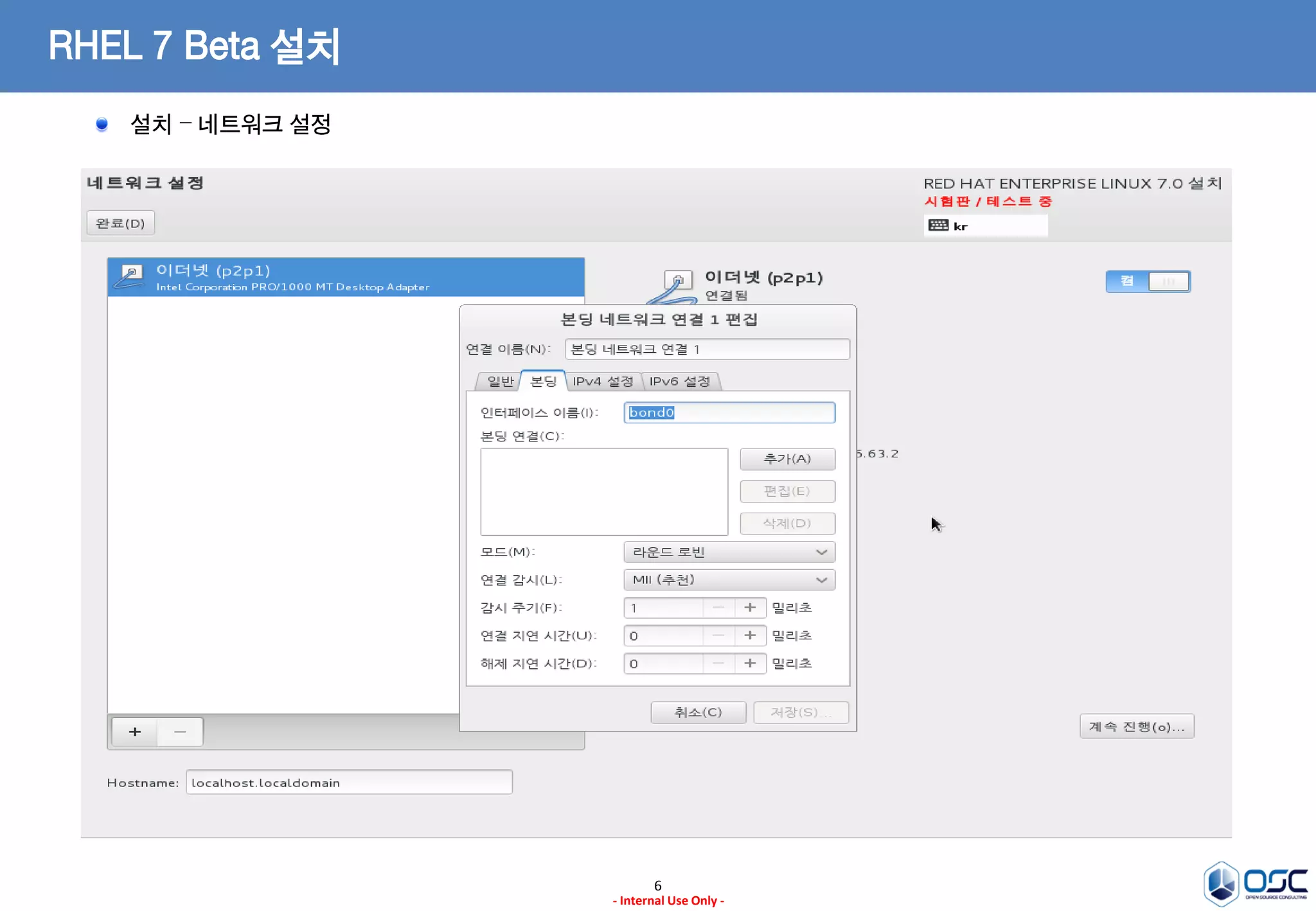Switch to the IPv4 설정 tab
This screenshot has width=1316, height=911.
click(603, 382)
